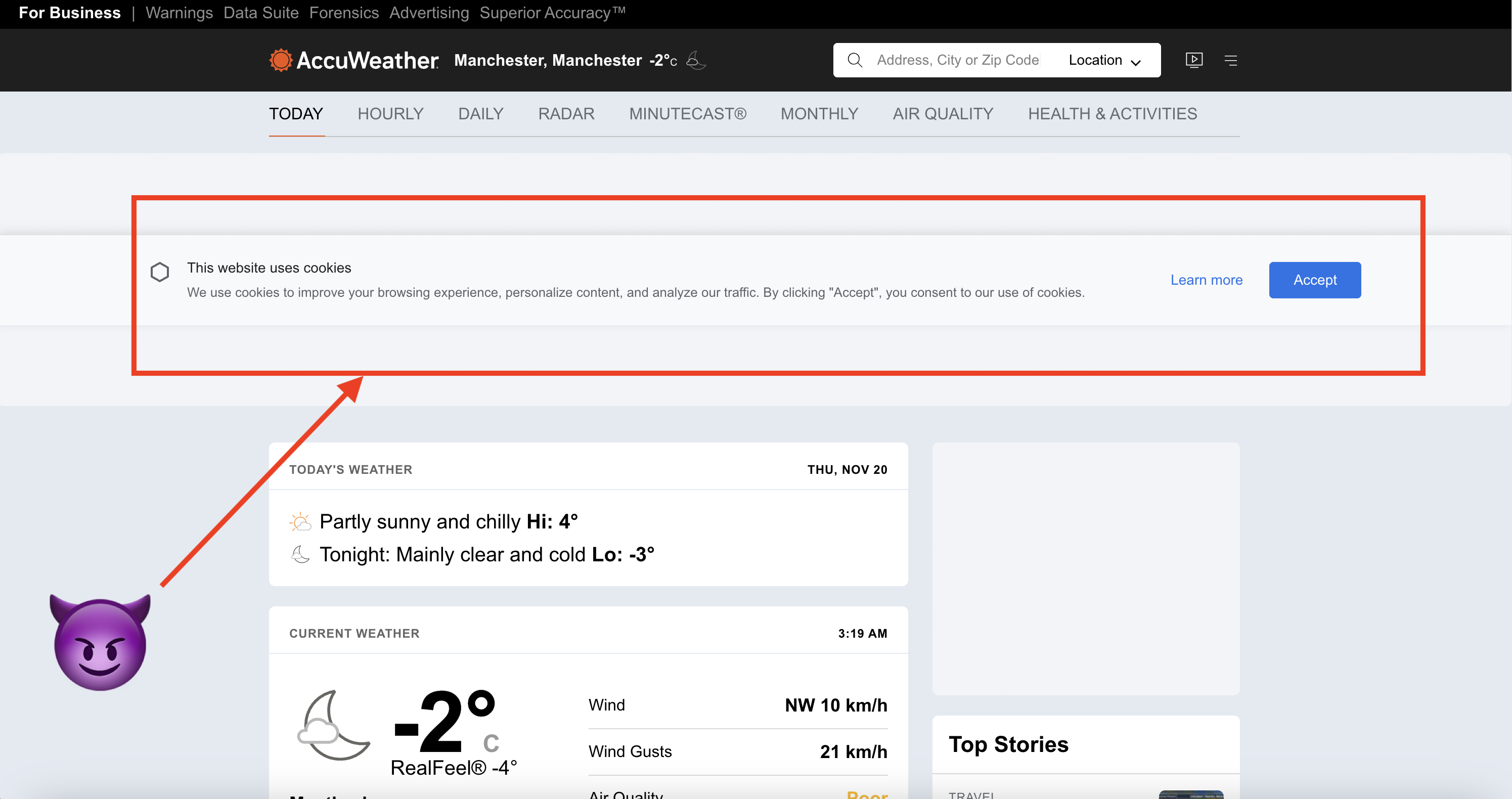Click Manchester, Manchester location title

pos(548,60)
